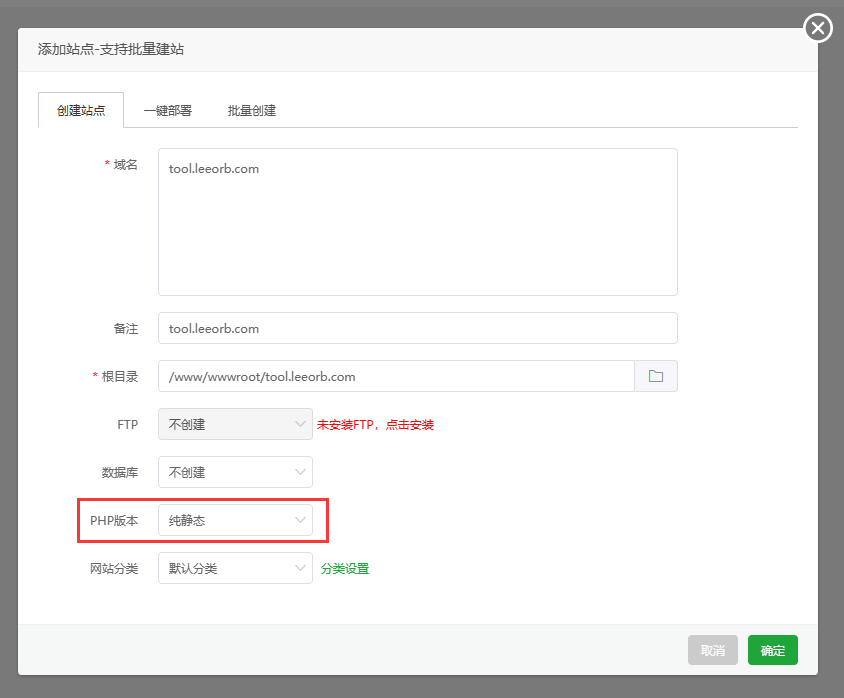Open the 网站分类 dropdown showing 默认分类
The width and height of the screenshot is (844, 698).
[x=235, y=568]
